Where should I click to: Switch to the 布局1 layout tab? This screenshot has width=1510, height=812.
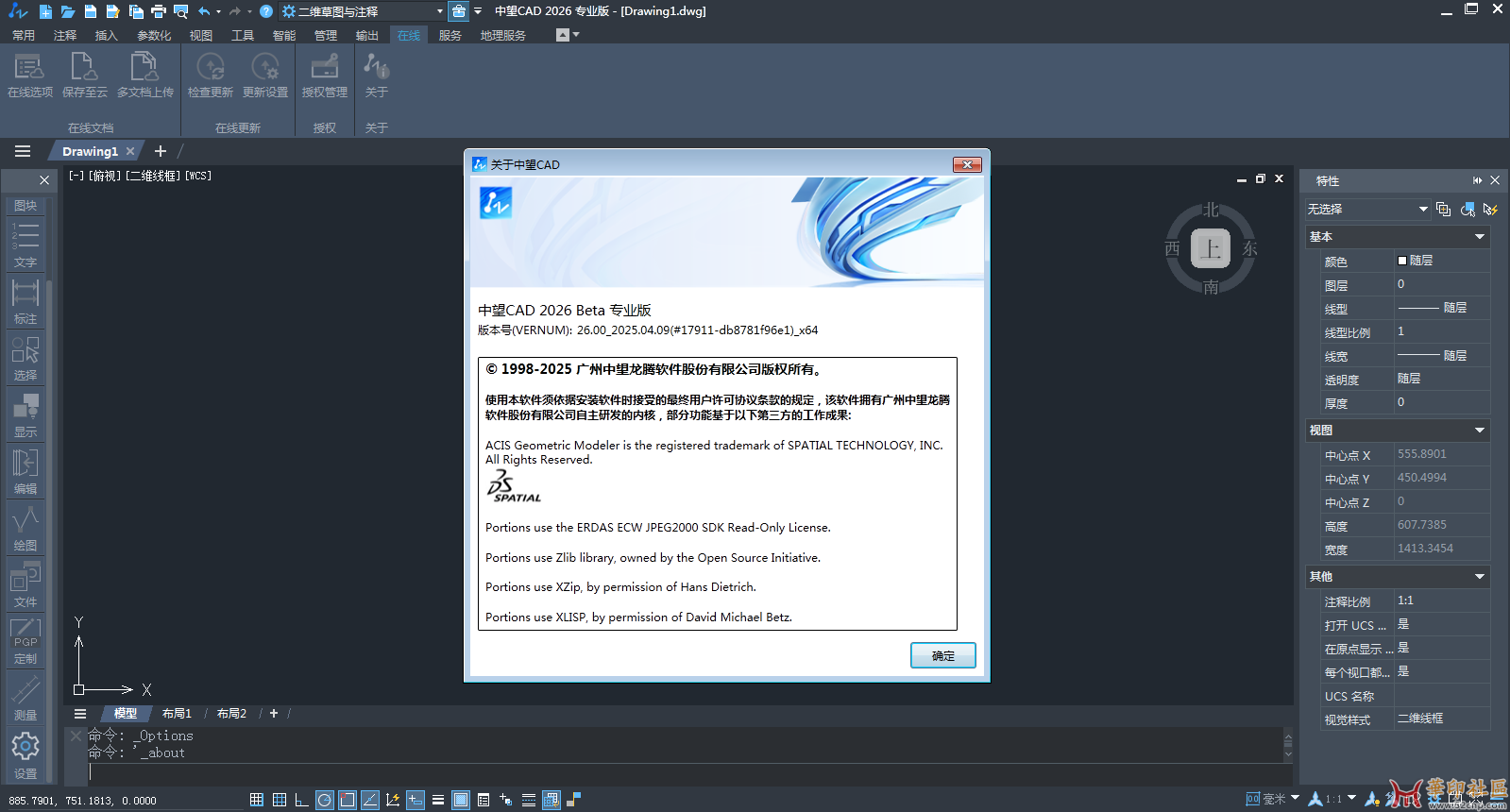(x=177, y=714)
